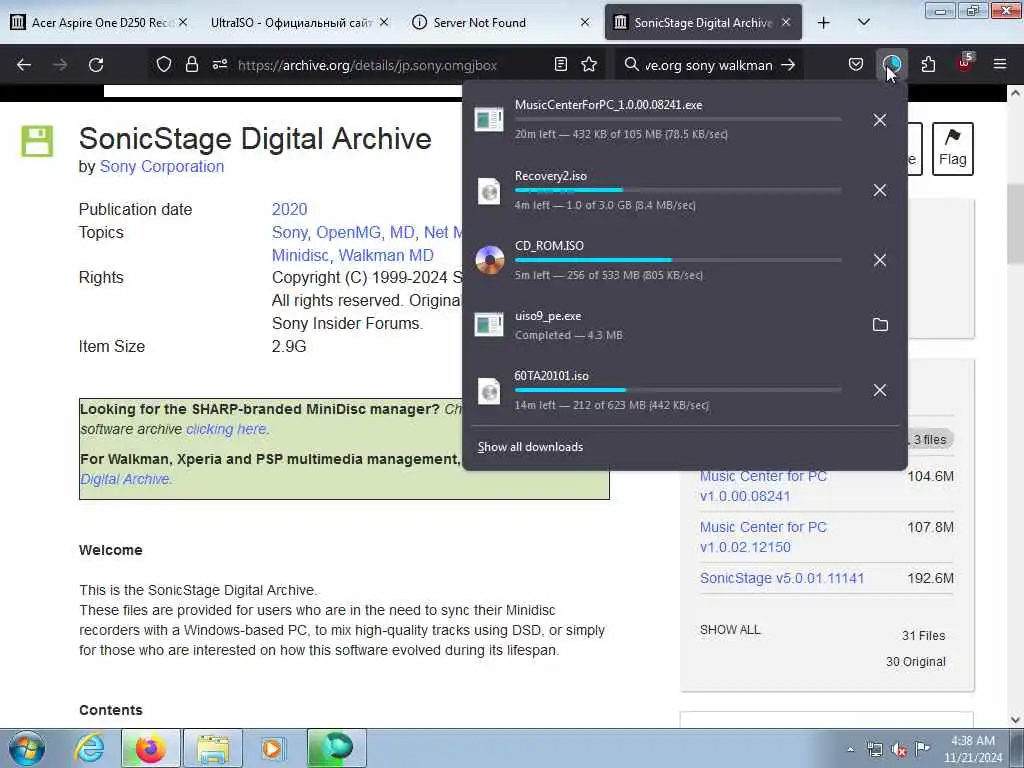This screenshot has height=768, width=1024.
Task: Click the search magnifier icon
Action: tap(631, 65)
